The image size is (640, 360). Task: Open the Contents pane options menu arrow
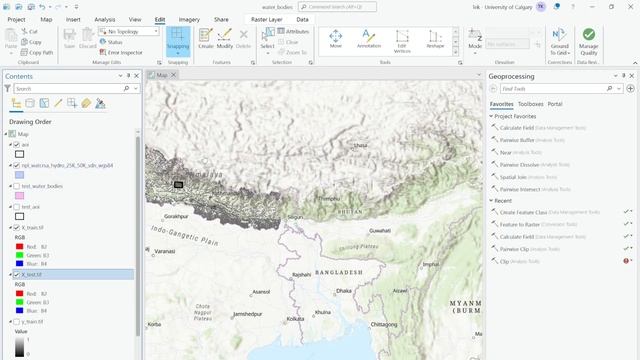120,76
